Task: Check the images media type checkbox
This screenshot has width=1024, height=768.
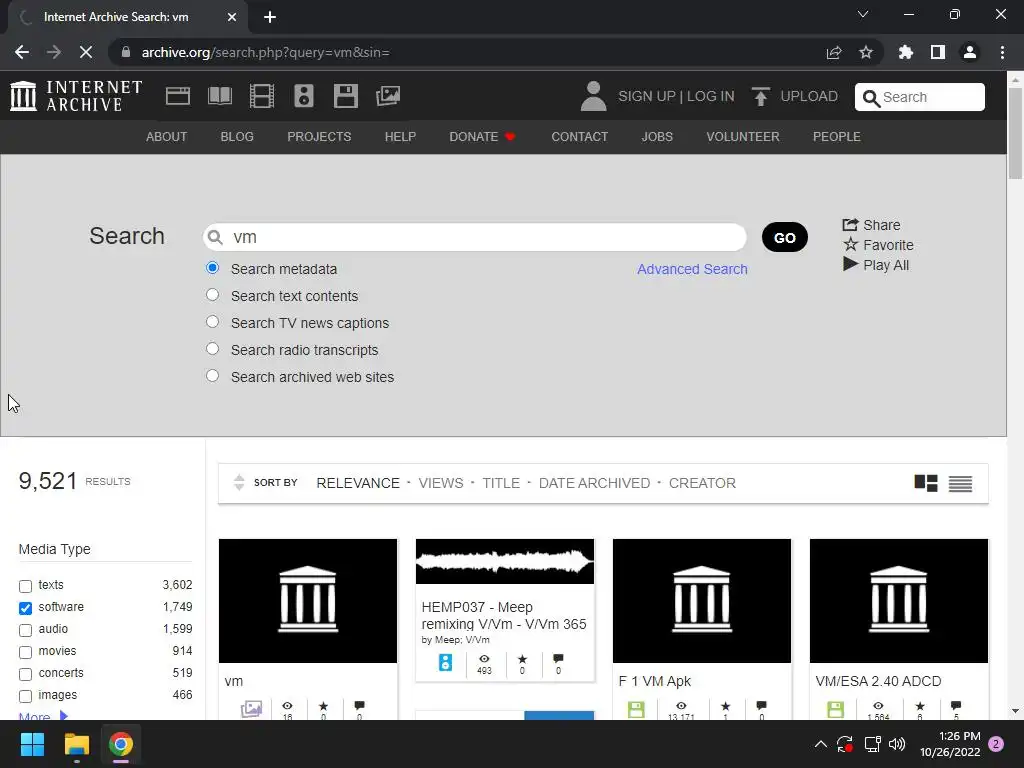Action: point(25,696)
